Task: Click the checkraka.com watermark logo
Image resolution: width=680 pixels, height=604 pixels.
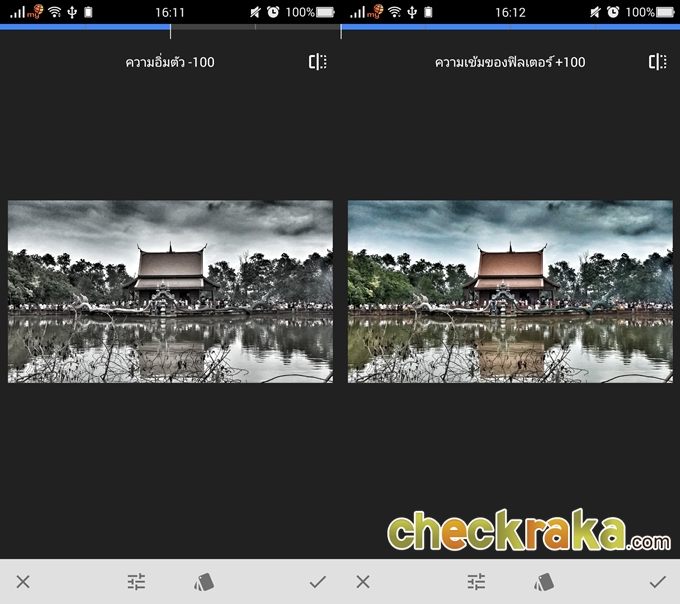Action: [x=529, y=532]
